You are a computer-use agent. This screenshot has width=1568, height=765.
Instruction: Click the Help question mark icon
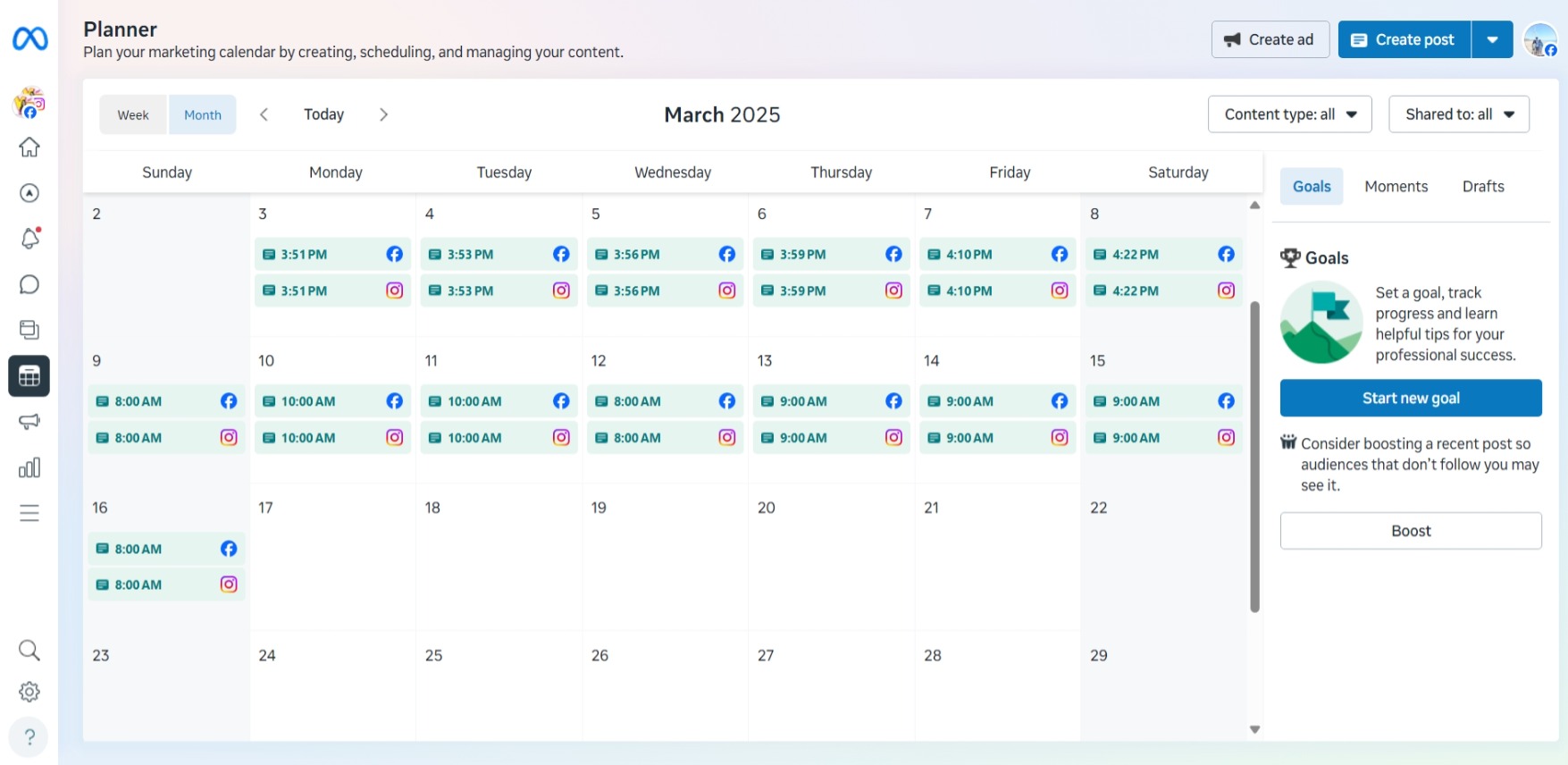29,737
